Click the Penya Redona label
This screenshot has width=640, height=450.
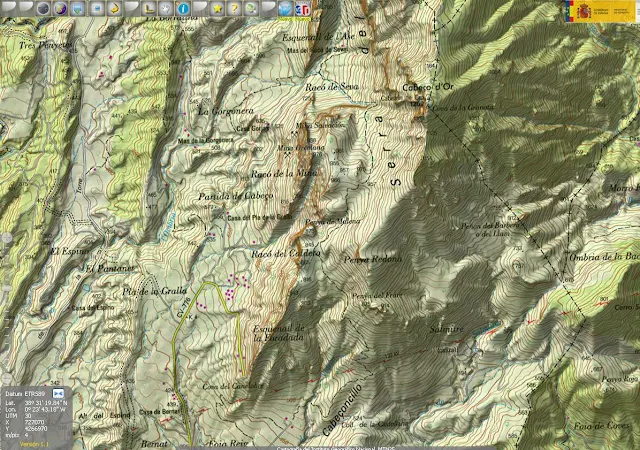pyautogui.click(x=373, y=259)
